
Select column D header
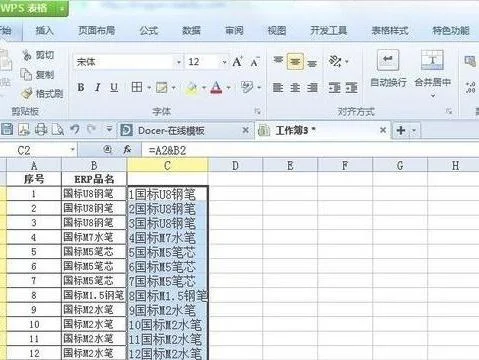(x=235, y=165)
